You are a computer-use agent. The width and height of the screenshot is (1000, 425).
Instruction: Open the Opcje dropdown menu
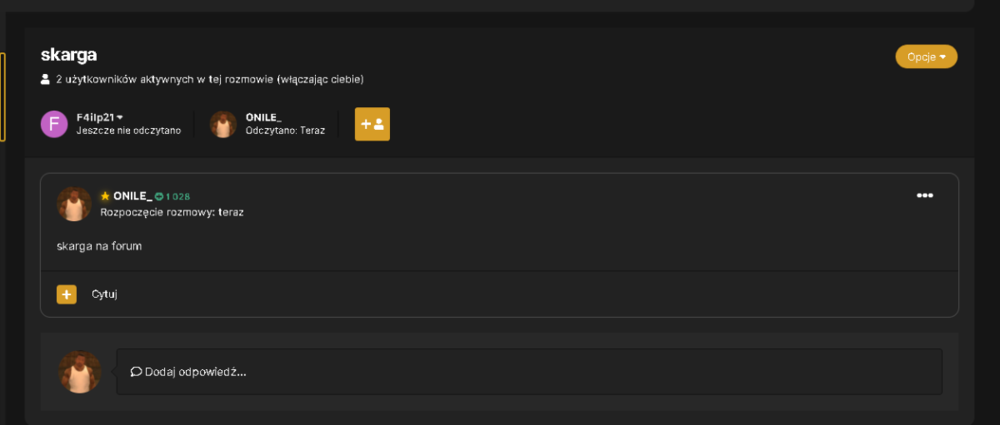coord(926,57)
